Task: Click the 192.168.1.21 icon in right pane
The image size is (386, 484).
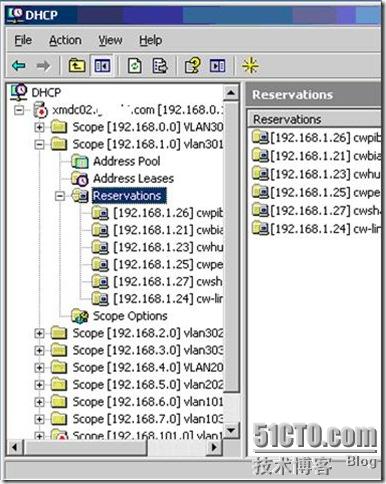Action: tap(260, 155)
